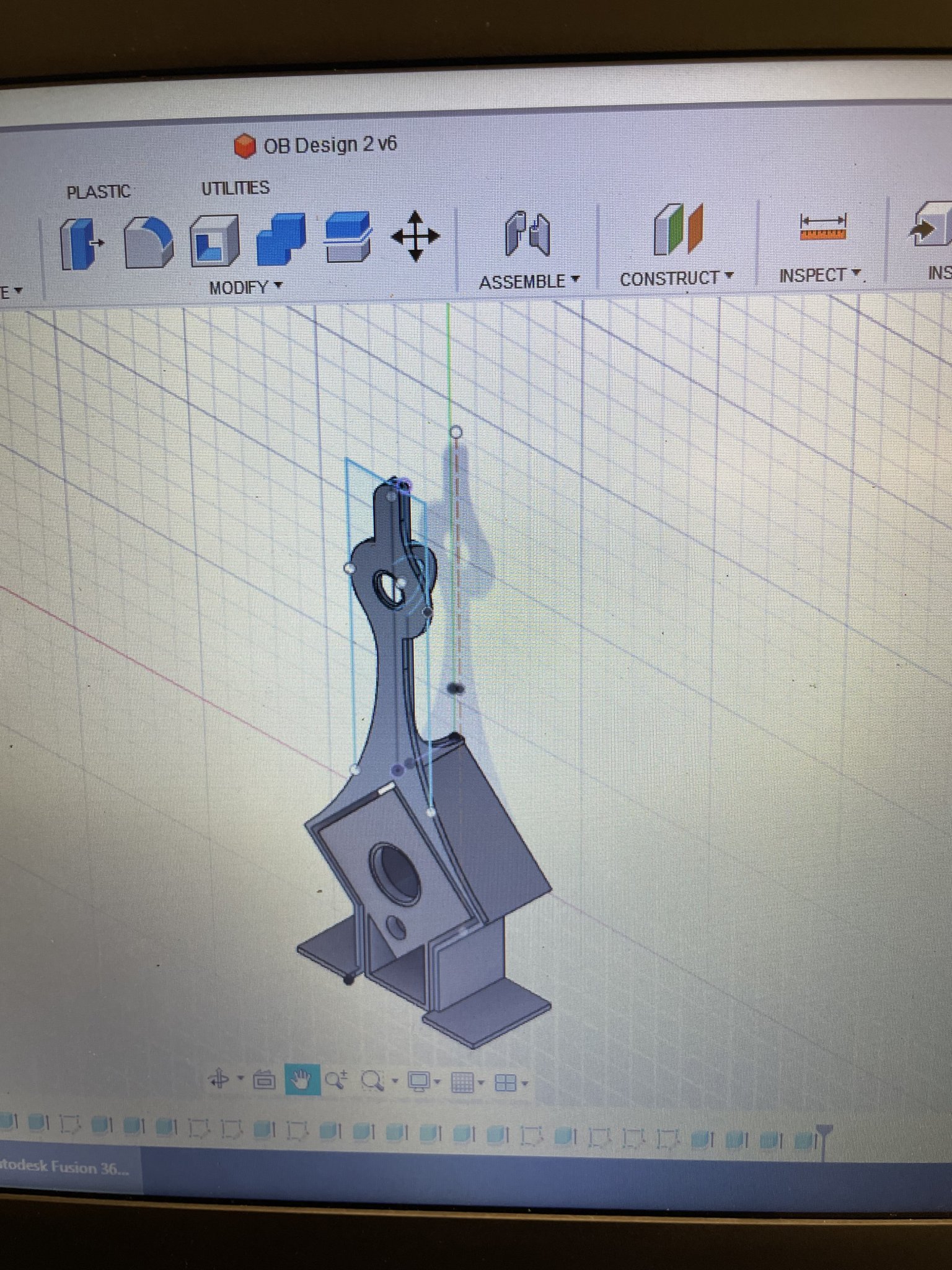Click the small circular hole on the model face

(x=396, y=927)
